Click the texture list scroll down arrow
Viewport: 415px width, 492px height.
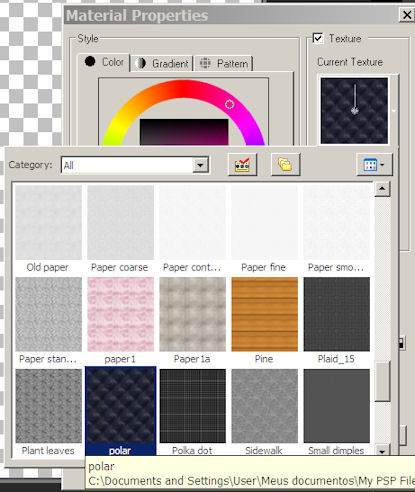click(382, 451)
